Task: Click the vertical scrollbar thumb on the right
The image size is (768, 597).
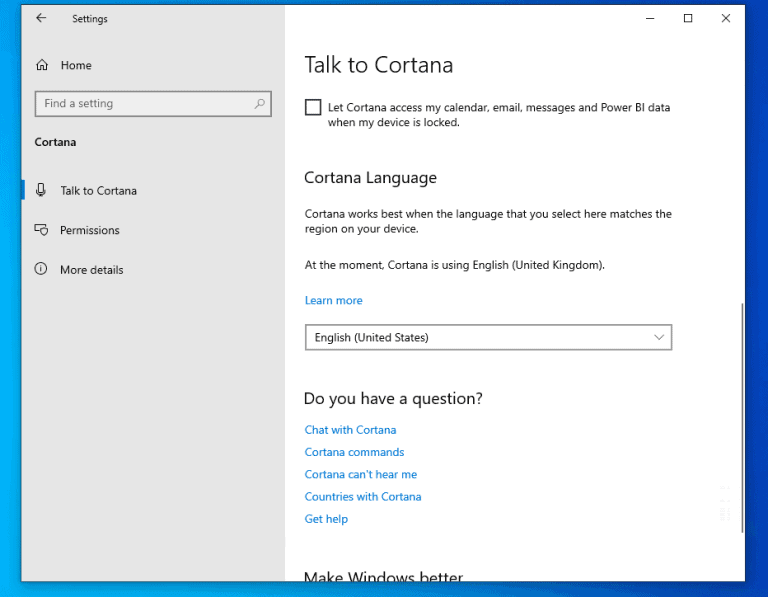Action: point(742,418)
